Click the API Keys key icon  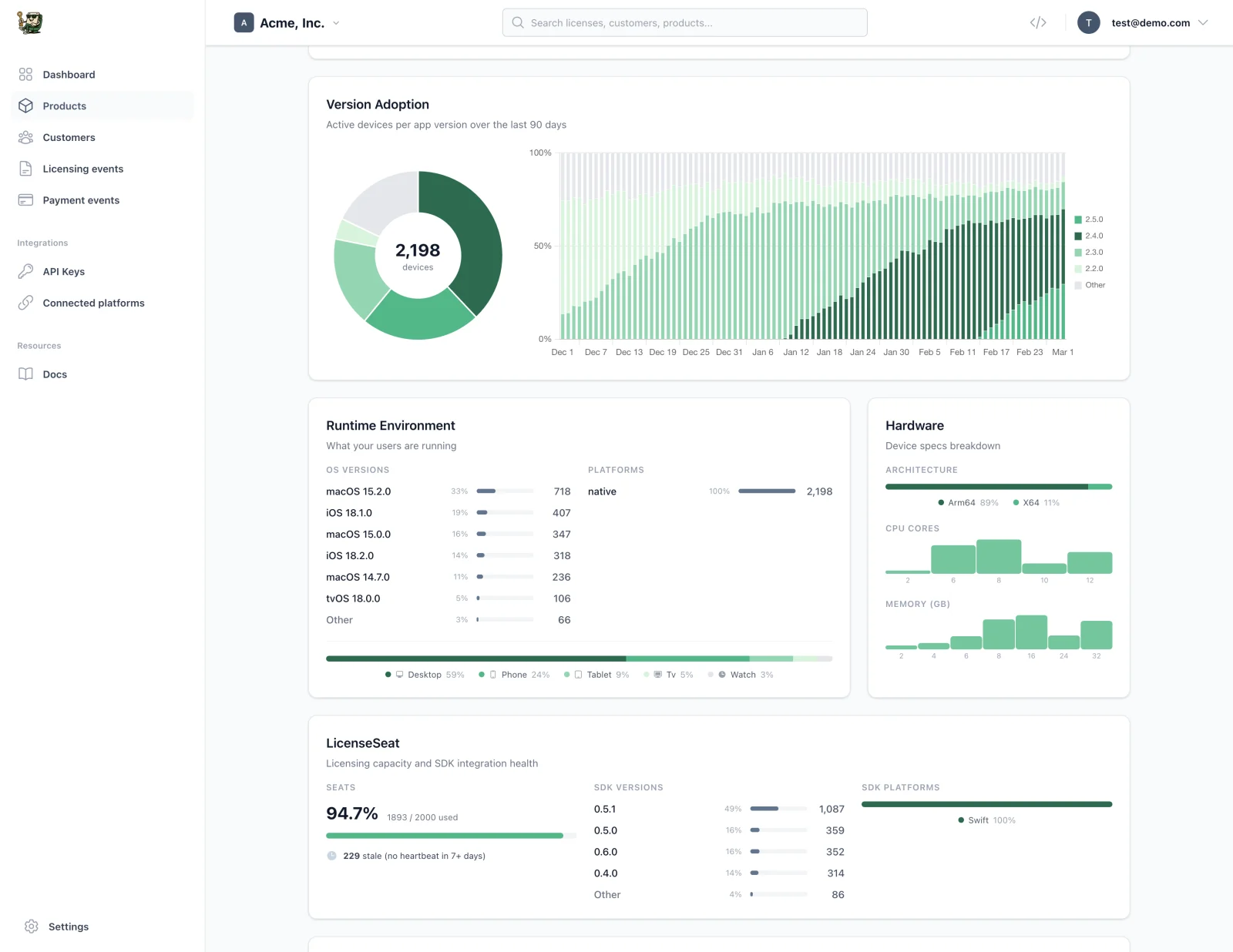[25, 271]
